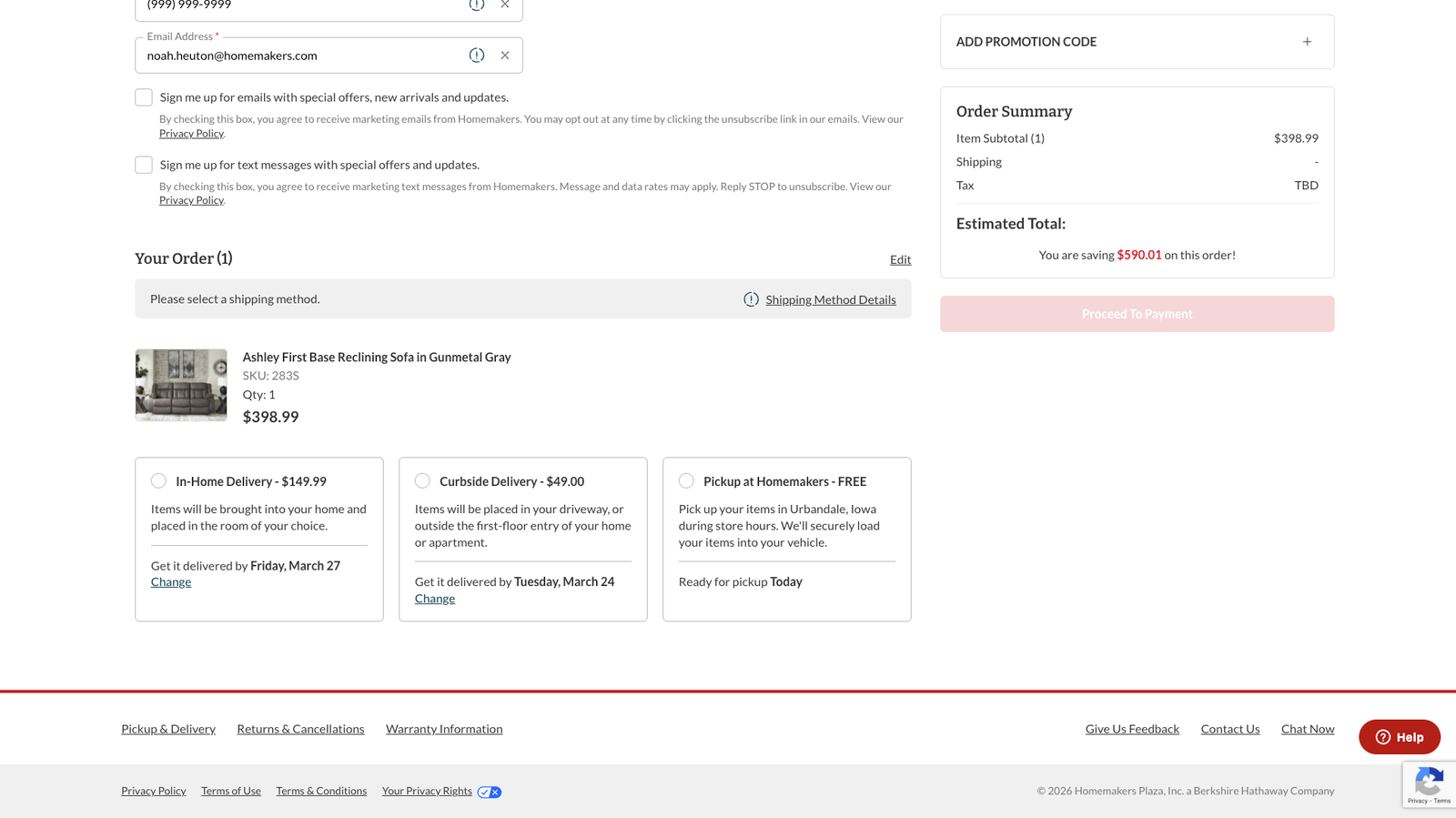Choose Curbside Delivery for $49.00

tap(422, 481)
